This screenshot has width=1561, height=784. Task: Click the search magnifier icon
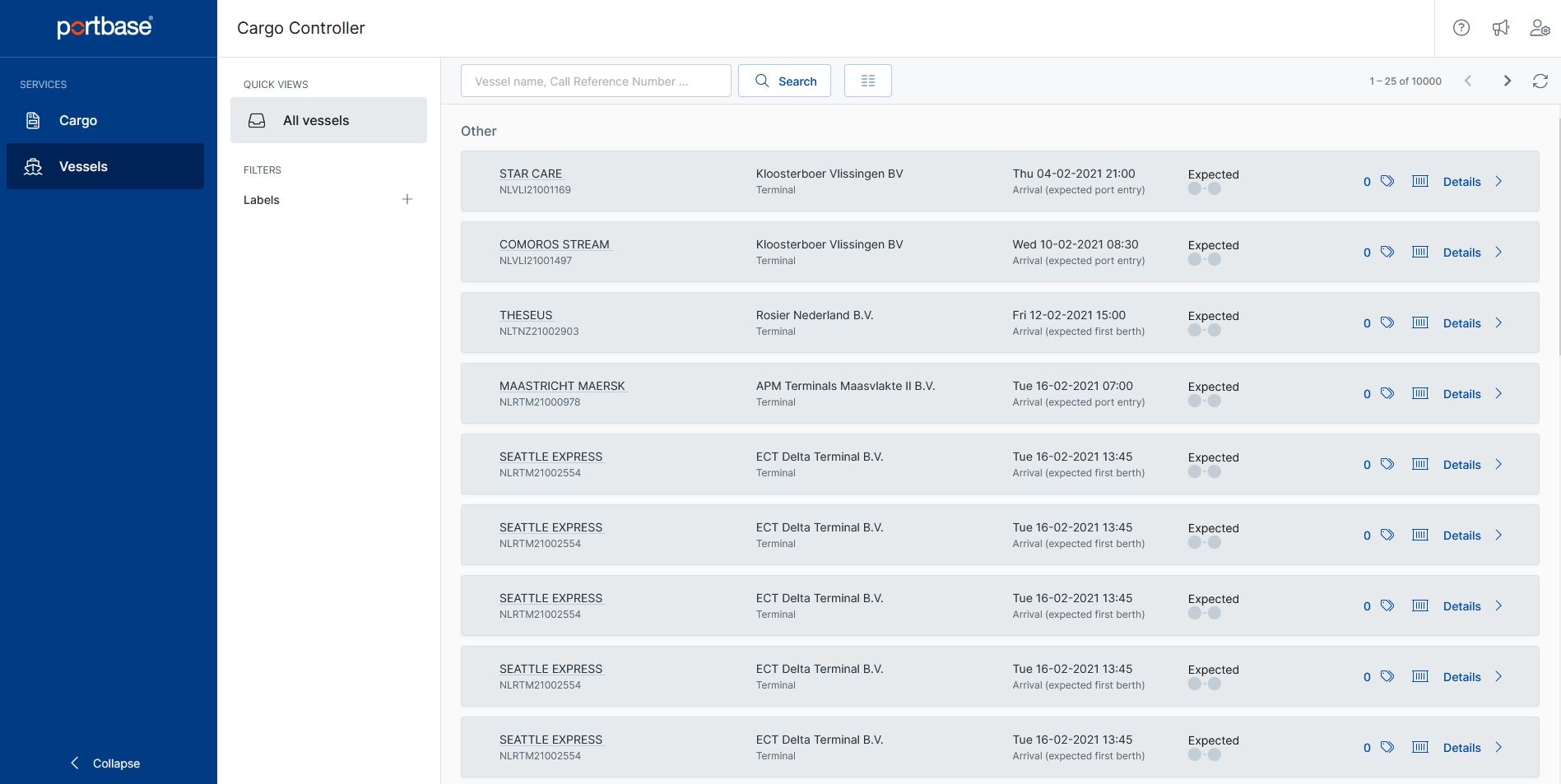tap(762, 81)
